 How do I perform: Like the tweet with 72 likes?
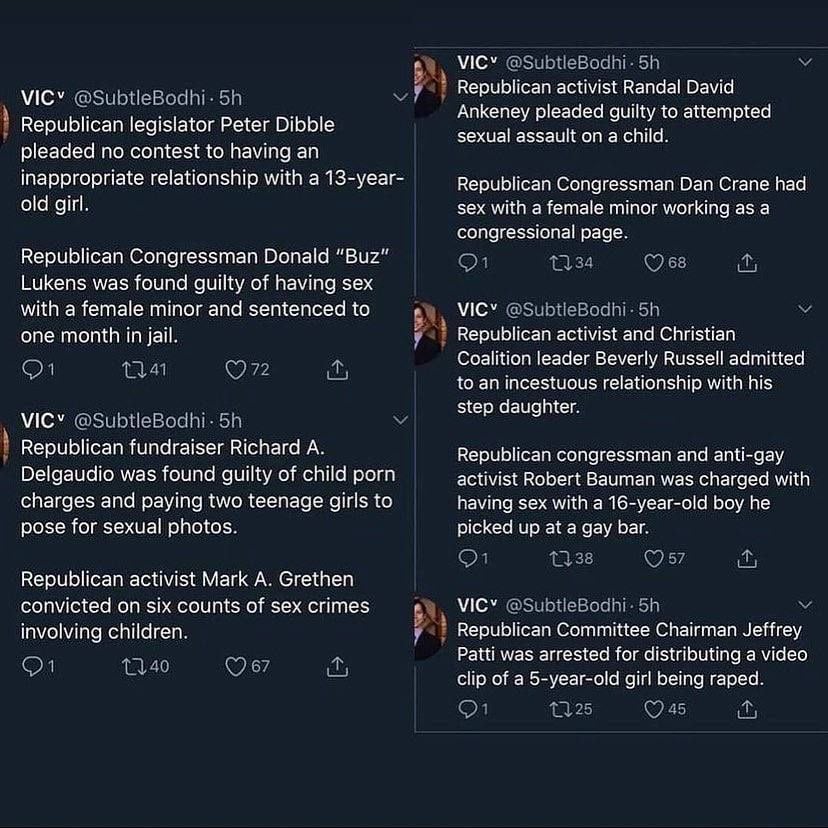click(x=237, y=370)
